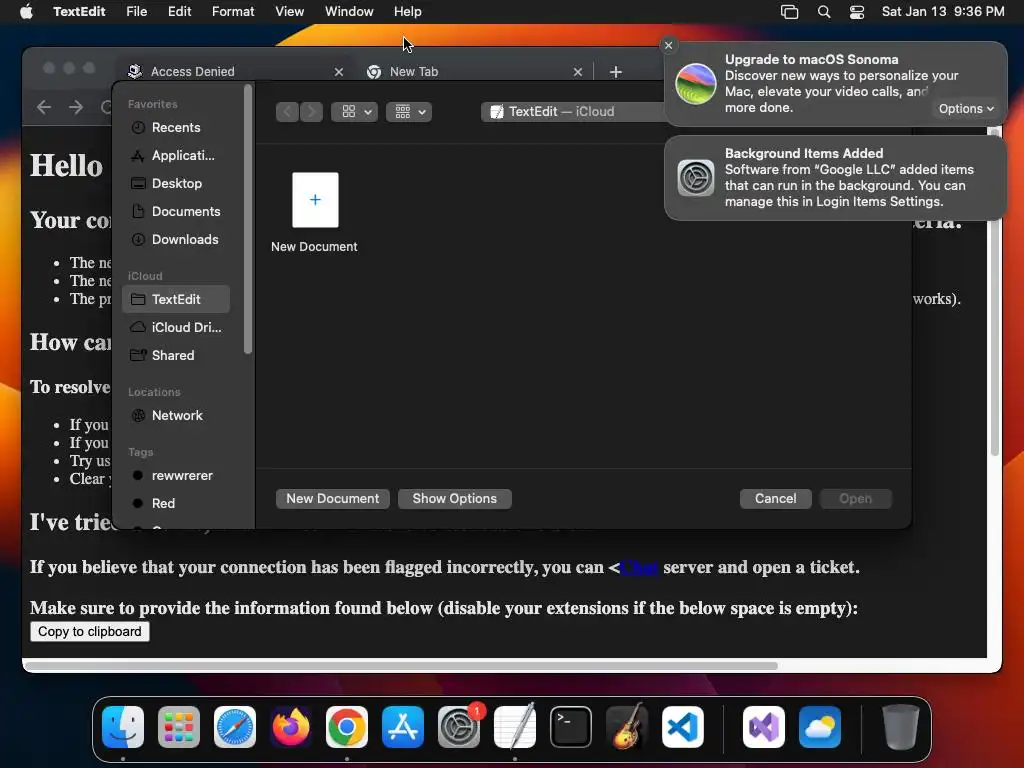The width and height of the screenshot is (1024, 768).
Task: Switch to the New Tab browser tab
Action: tap(475, 72)
